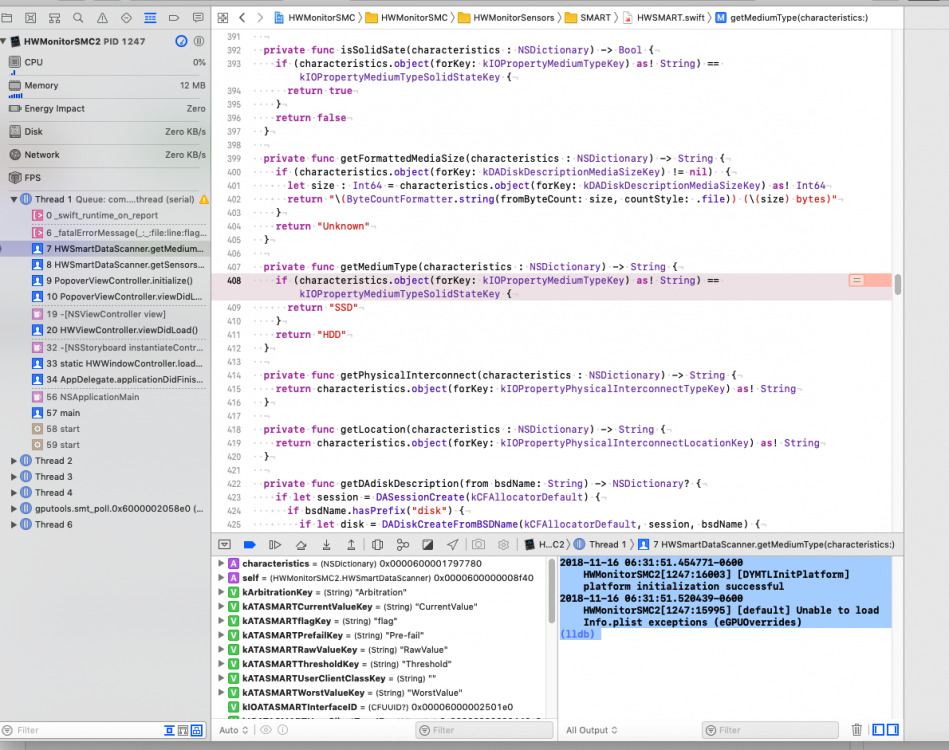Expand Thread 2
The height and width of the screenshot is (750, 949).
click(x=13, y=461)
